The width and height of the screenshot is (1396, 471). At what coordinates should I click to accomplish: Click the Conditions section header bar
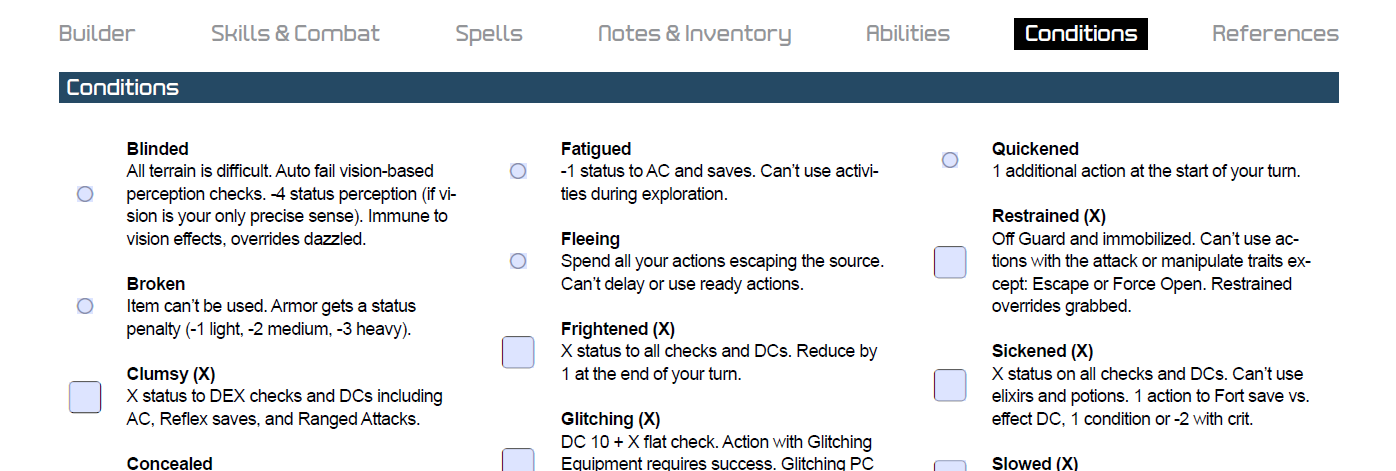coord(698,88)
